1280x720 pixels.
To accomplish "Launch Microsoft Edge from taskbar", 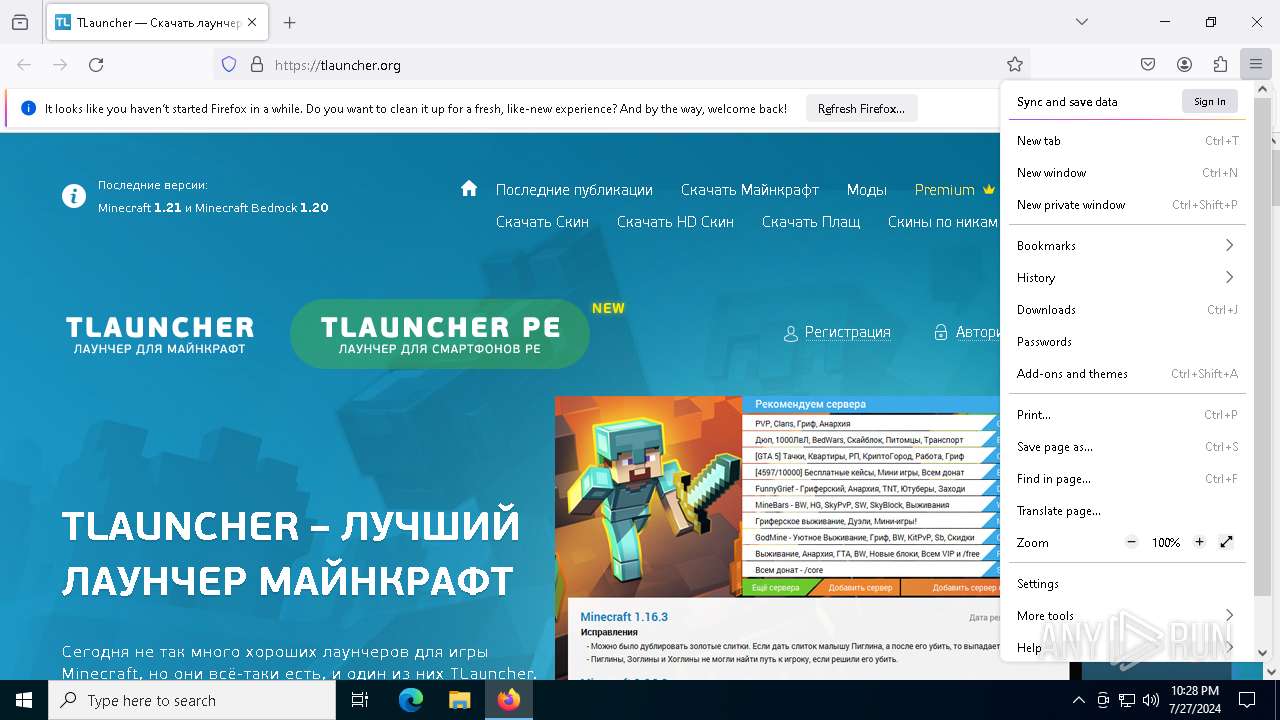I will pos(411,700).
